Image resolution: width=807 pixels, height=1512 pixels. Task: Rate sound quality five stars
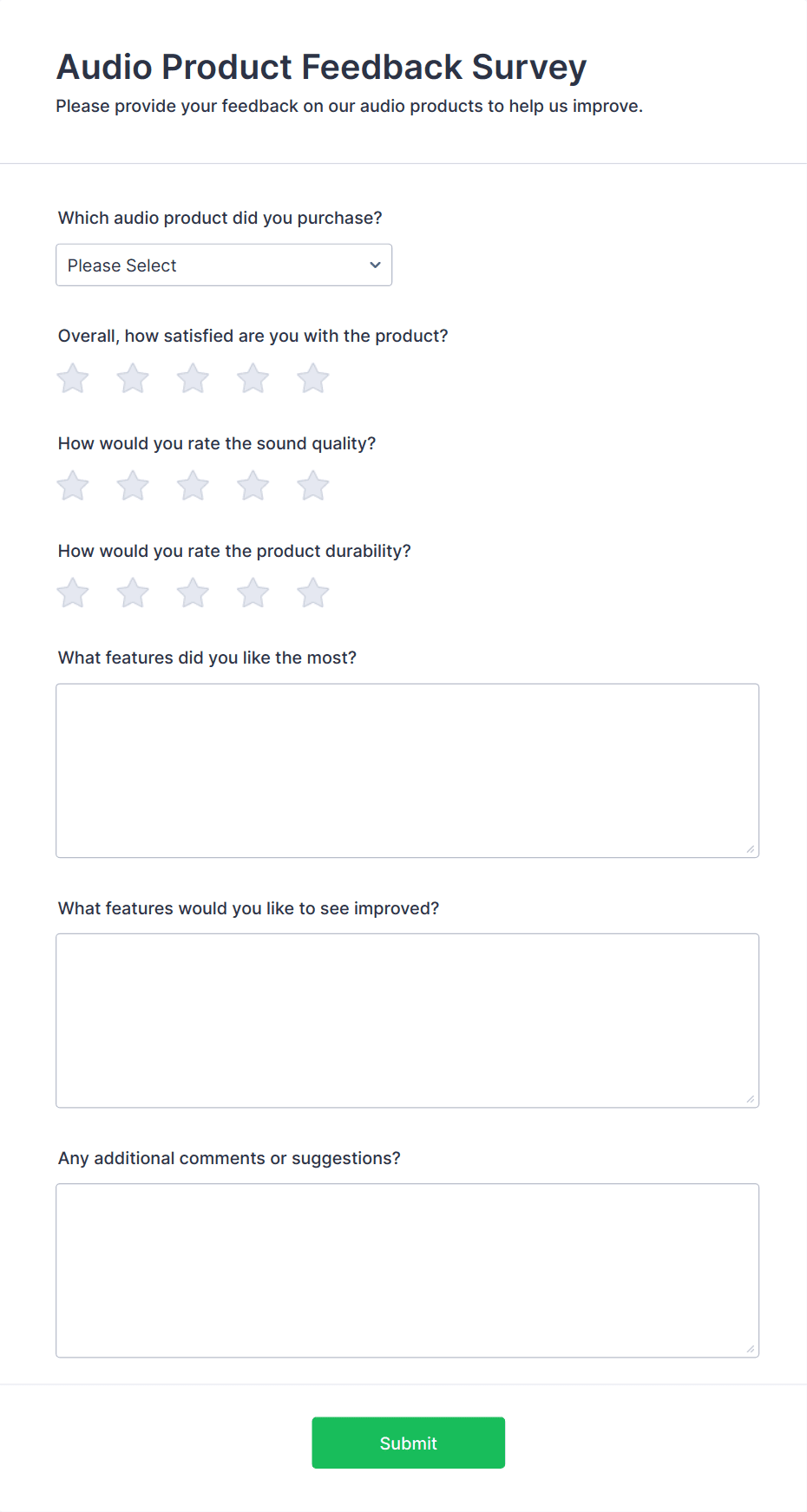pos(312,486)
